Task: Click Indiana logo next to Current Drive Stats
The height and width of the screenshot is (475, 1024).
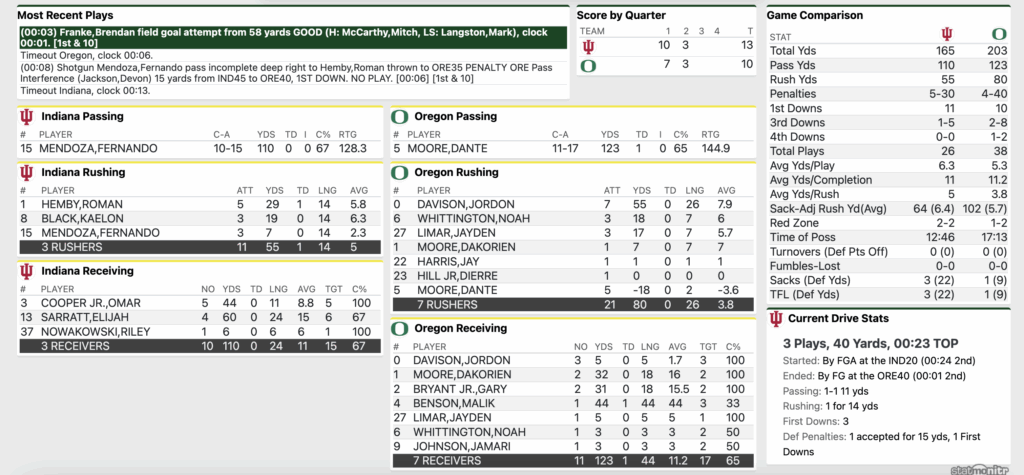Action: tap(776, 319)
